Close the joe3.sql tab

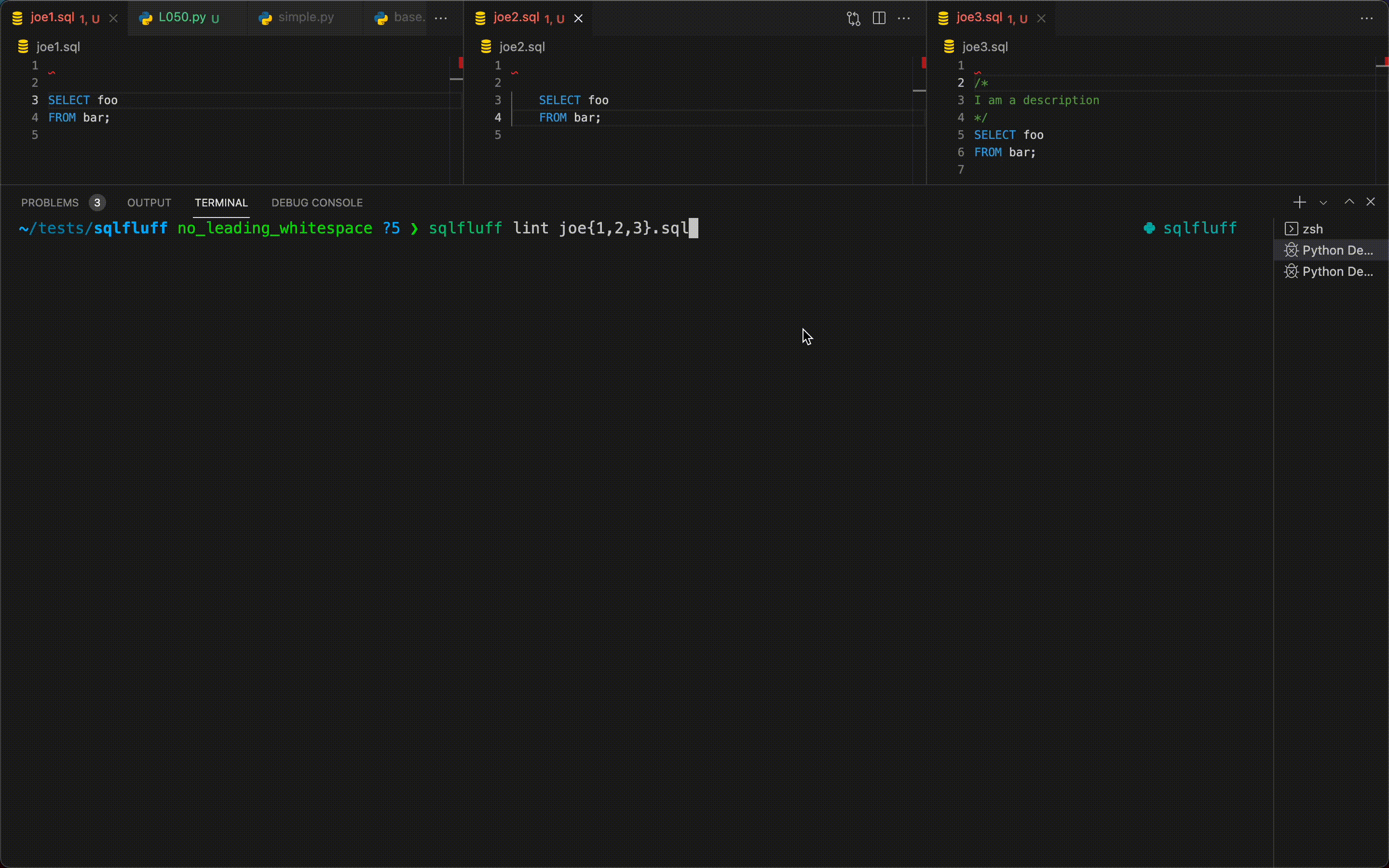point(1041,18)
